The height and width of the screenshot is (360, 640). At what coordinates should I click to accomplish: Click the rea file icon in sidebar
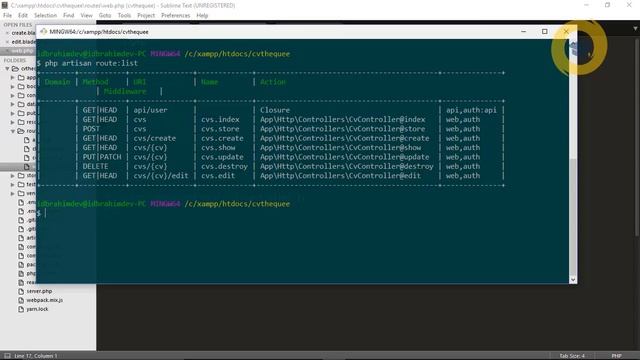[x=21, y=282]
